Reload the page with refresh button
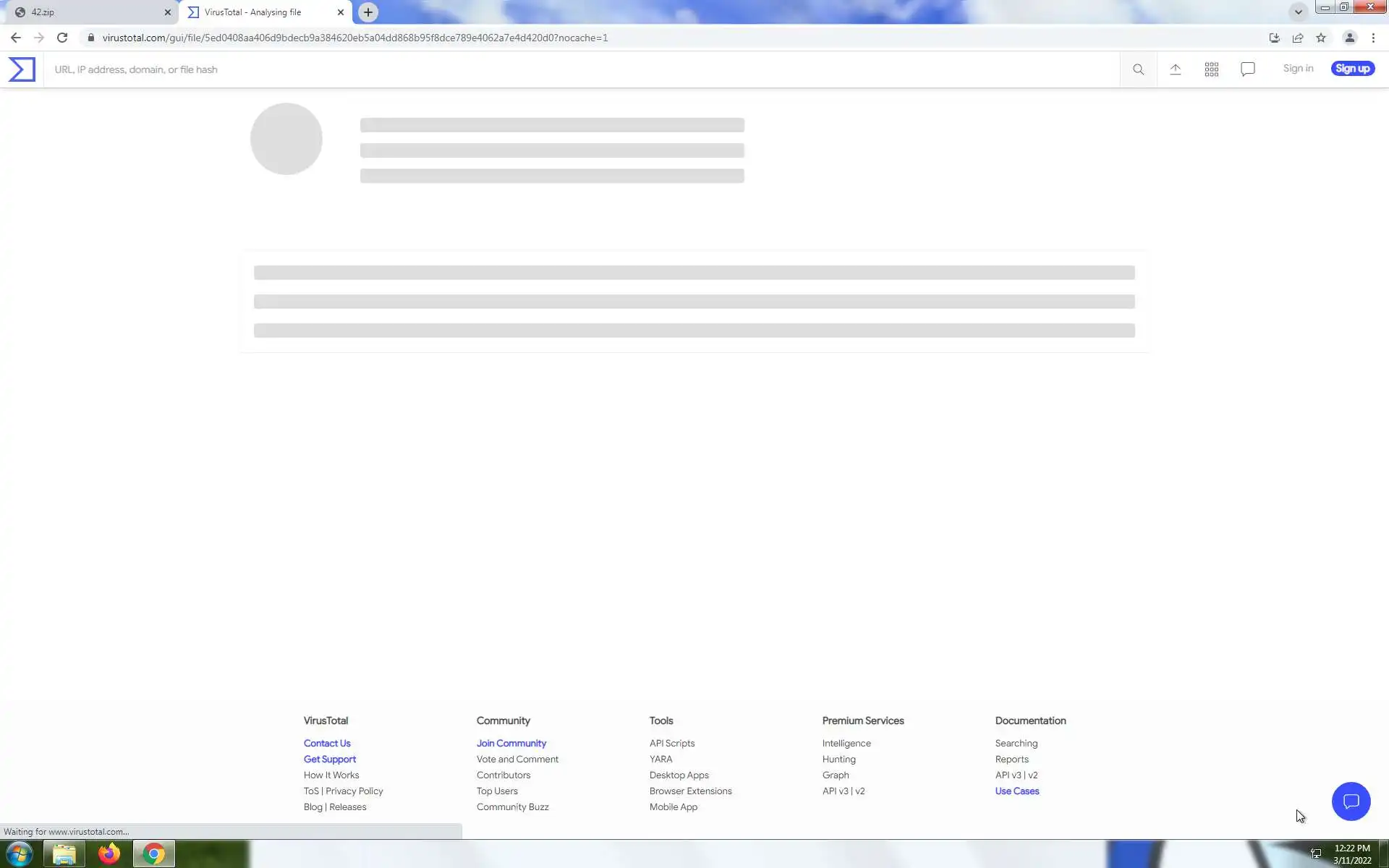The width and height of the screenshot is (1389, 868). (x=62, y=38)
